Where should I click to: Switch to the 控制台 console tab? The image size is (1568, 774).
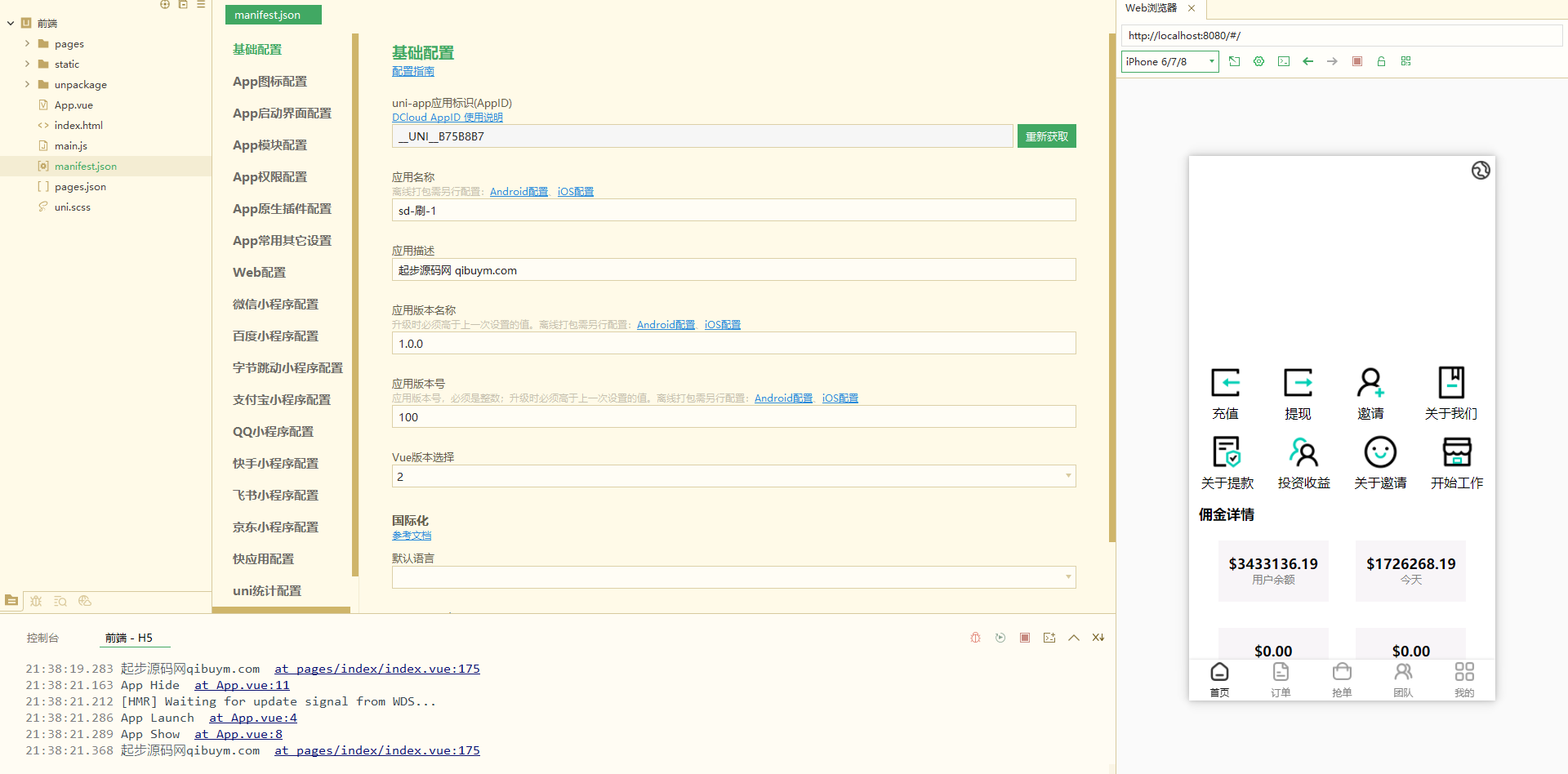pyautogui.click(x=42, y=638)
